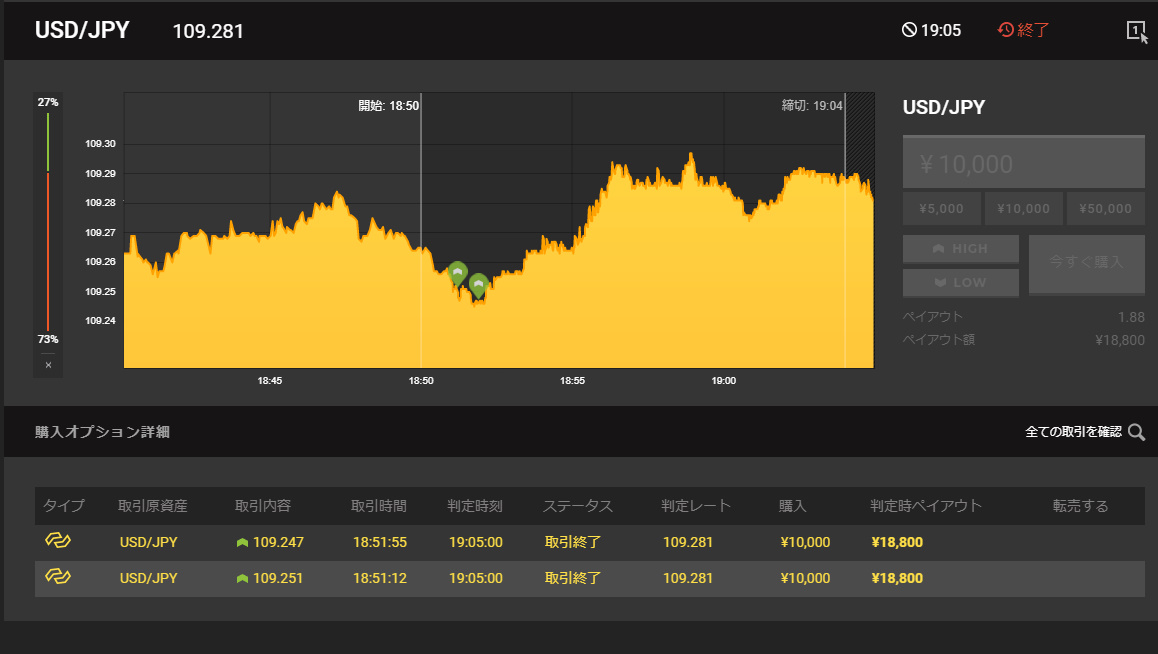Open the 全ての取引を確認 link
The width and height of the screenshot is (1158, 654).
point(1073,432)
